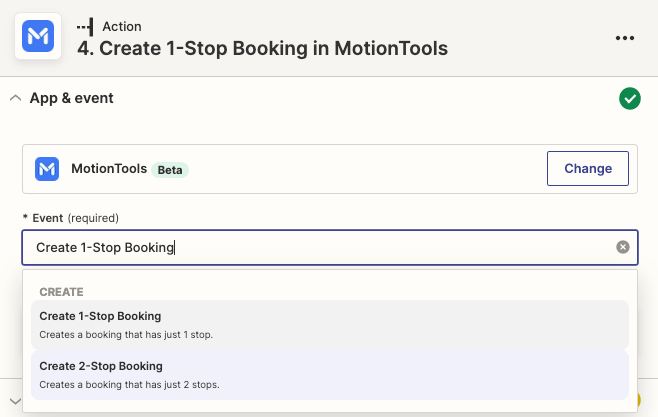The width and height of the screenshot is (658, 417).
Task: Click the Action label above the step title
Action: [x=122, y=26]
